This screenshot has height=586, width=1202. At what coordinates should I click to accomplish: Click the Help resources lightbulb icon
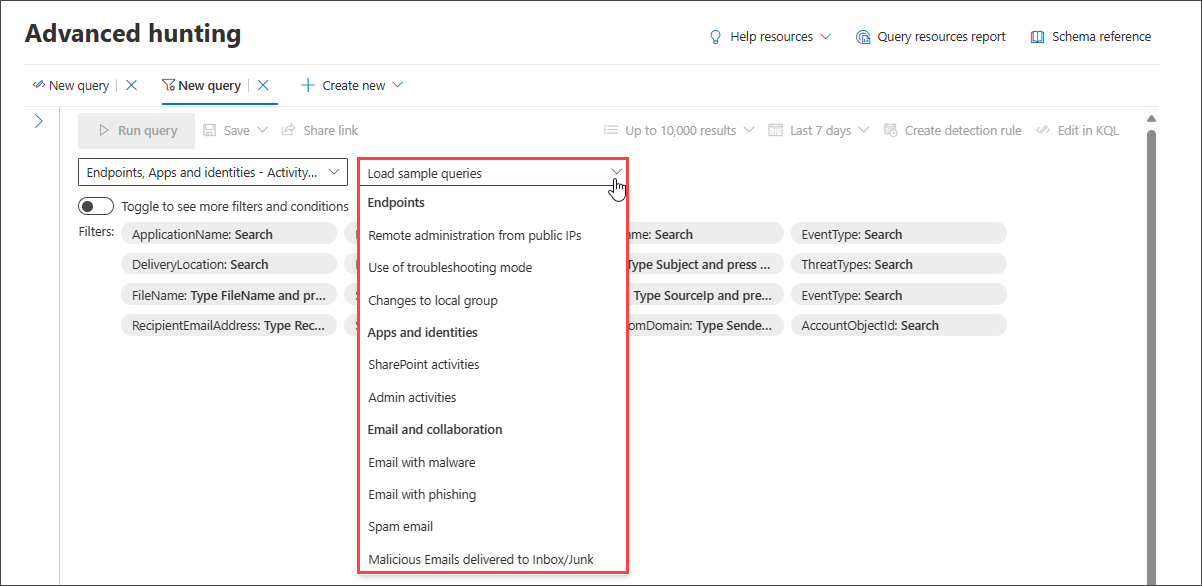pos(715,36)
